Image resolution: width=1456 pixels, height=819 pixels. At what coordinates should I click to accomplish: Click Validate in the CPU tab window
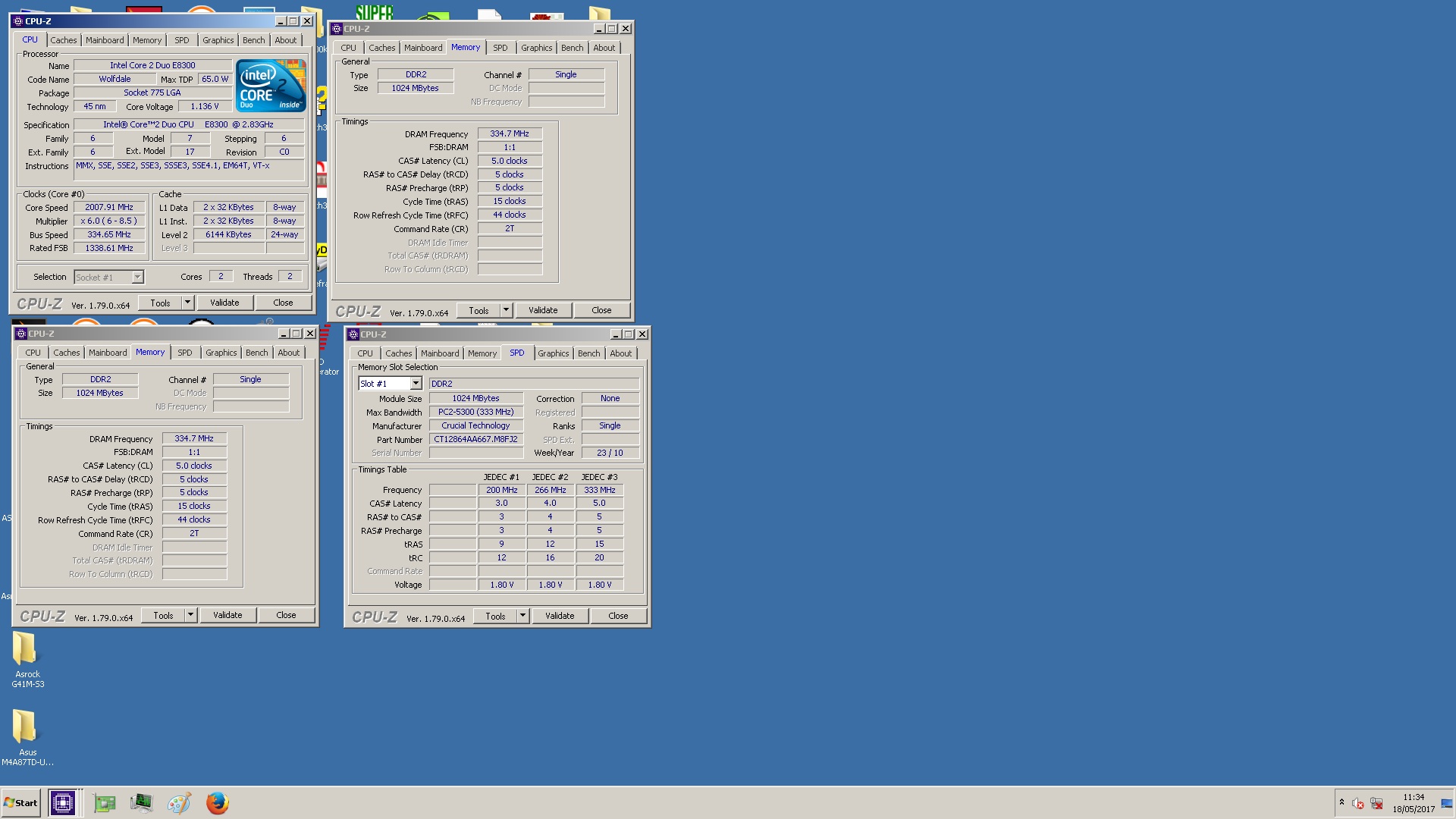(224, 303)
